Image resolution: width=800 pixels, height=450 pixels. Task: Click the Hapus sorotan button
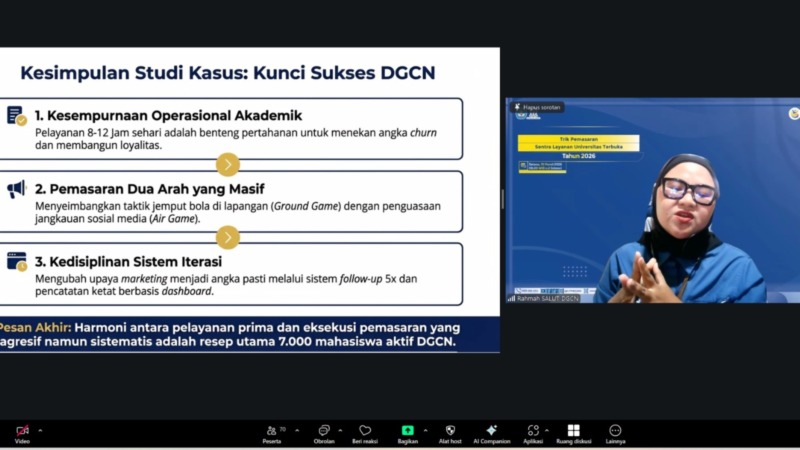tap(539, 107)
